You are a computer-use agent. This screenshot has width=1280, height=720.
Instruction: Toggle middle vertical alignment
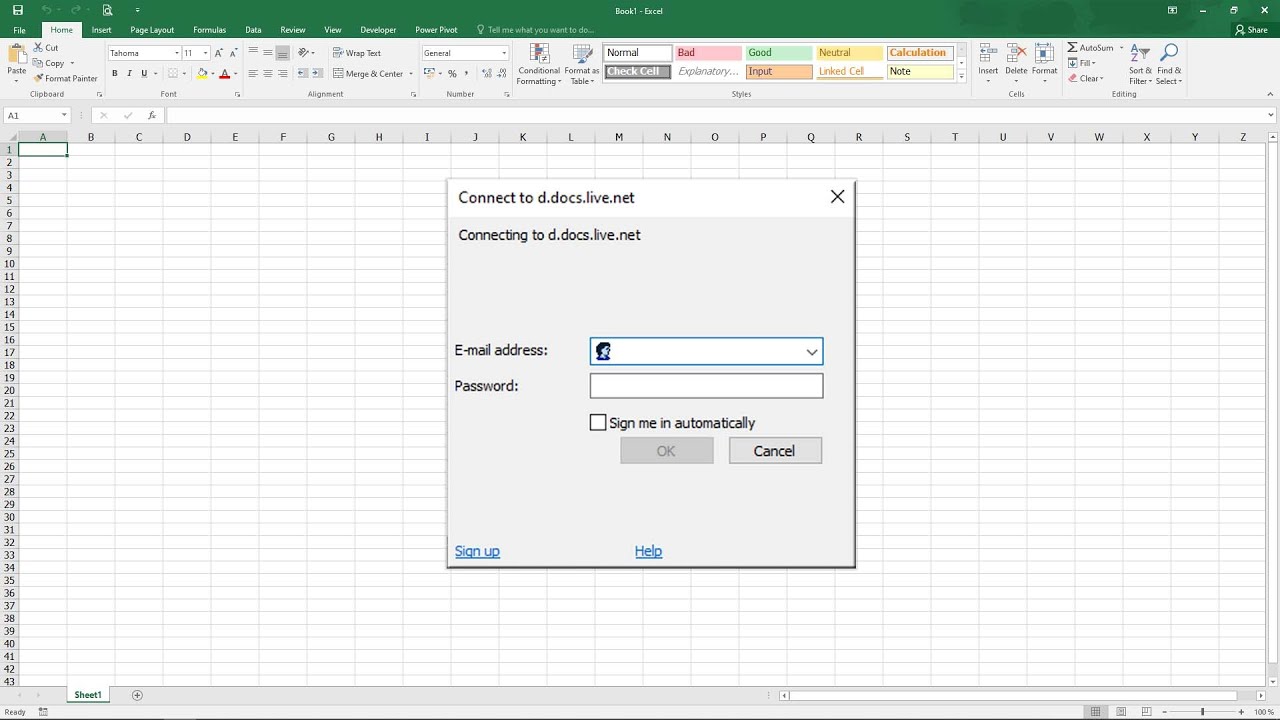coord(268,53)
